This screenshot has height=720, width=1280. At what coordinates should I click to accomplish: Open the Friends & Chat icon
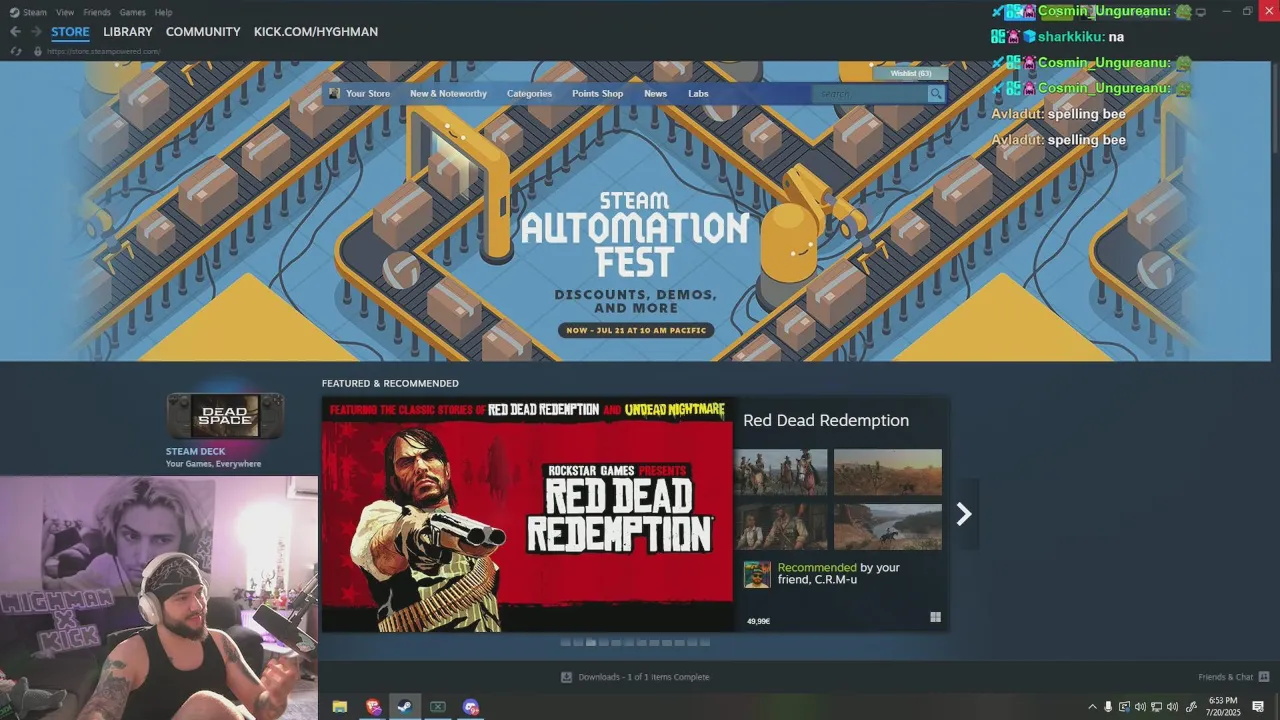tap(1264, 677)
